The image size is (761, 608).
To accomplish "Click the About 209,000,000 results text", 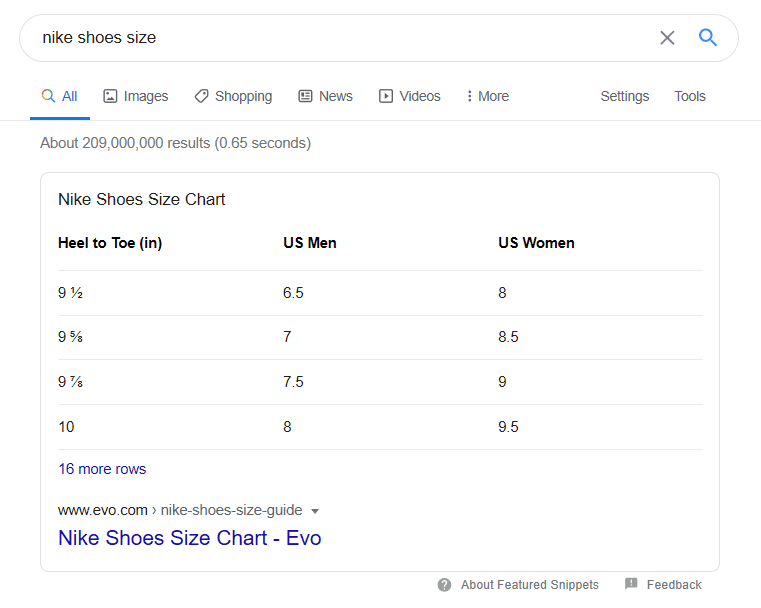I will (x=176, y=143).
